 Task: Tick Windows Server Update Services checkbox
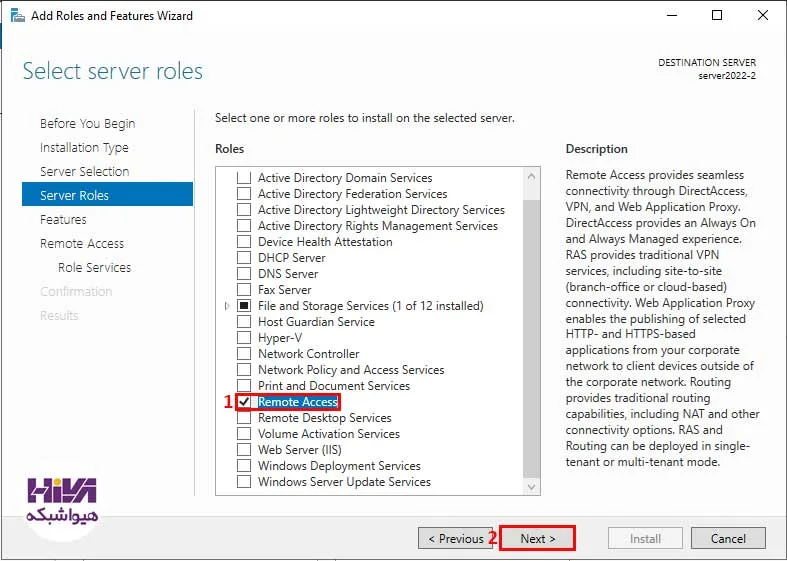click(244, 482)
